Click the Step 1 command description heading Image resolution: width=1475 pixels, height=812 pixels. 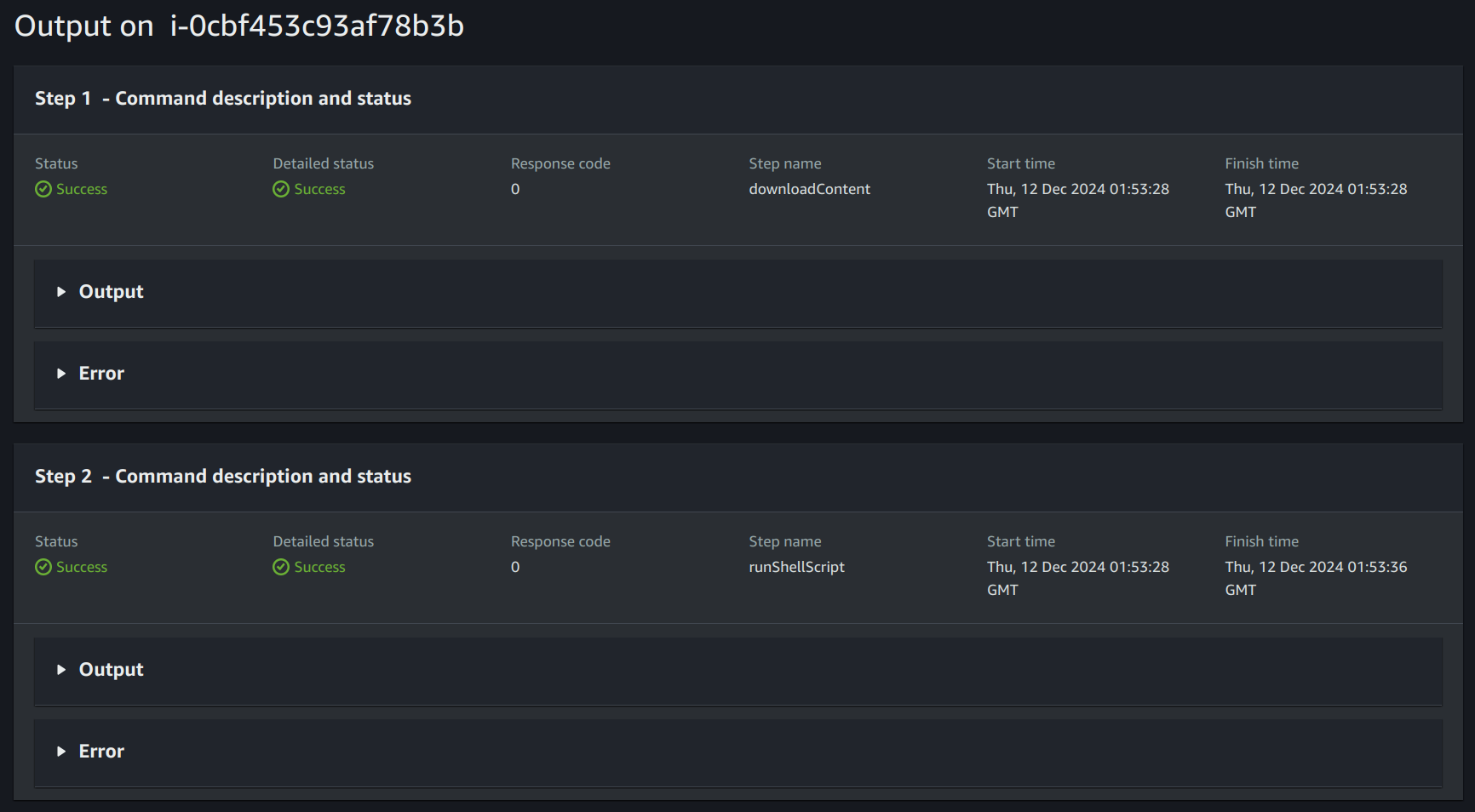pyautogui.click(x=223, y=99)
